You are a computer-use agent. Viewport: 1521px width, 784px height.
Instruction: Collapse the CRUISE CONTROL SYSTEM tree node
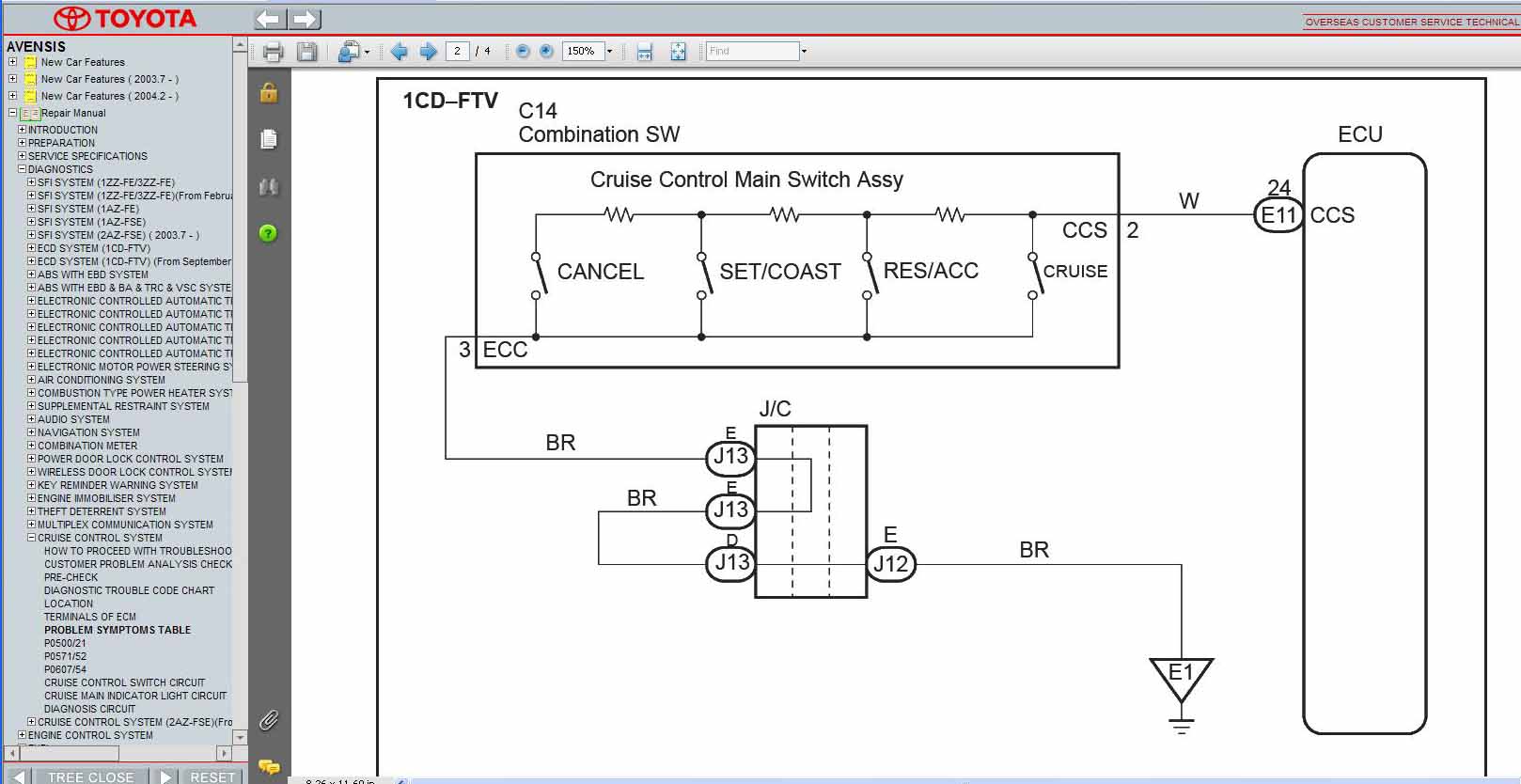tap(31, 538)
